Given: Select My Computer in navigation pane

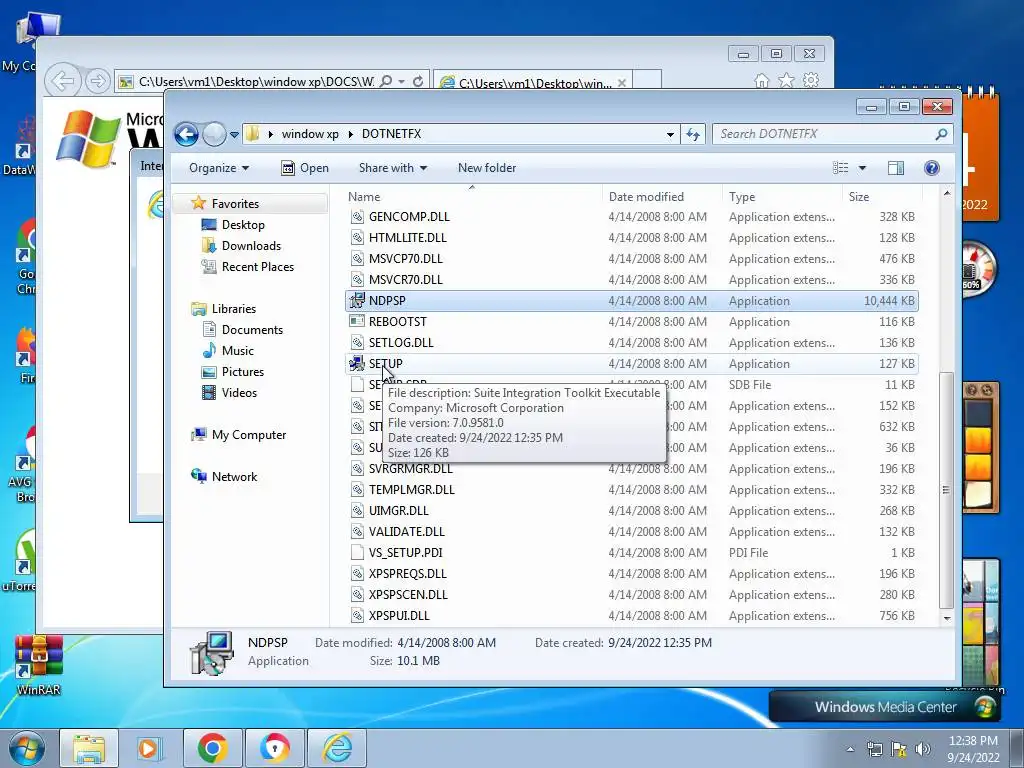Looking at the screenshot, I should 248,435.
